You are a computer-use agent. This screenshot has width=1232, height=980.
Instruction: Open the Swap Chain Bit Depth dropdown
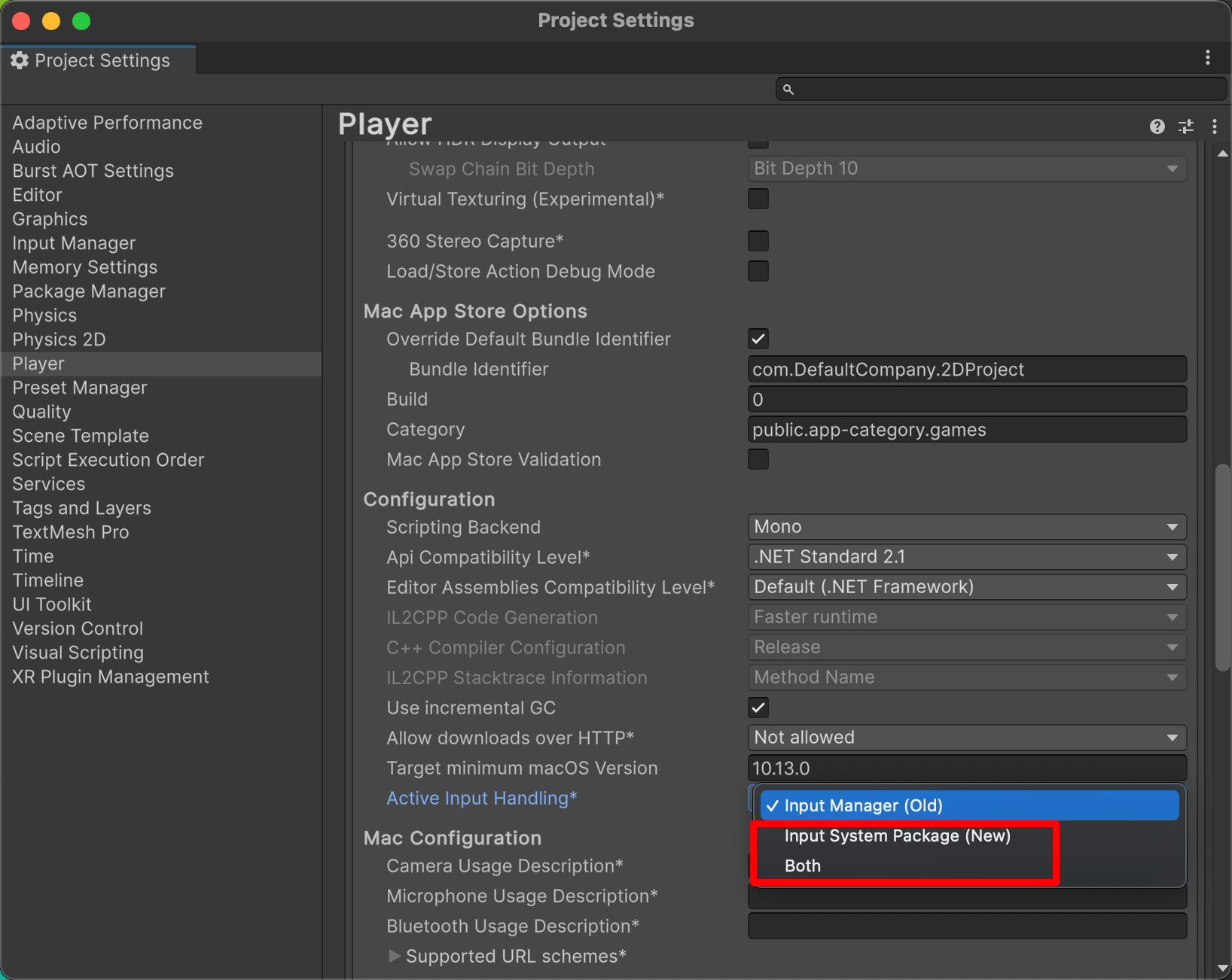[967, 169]
